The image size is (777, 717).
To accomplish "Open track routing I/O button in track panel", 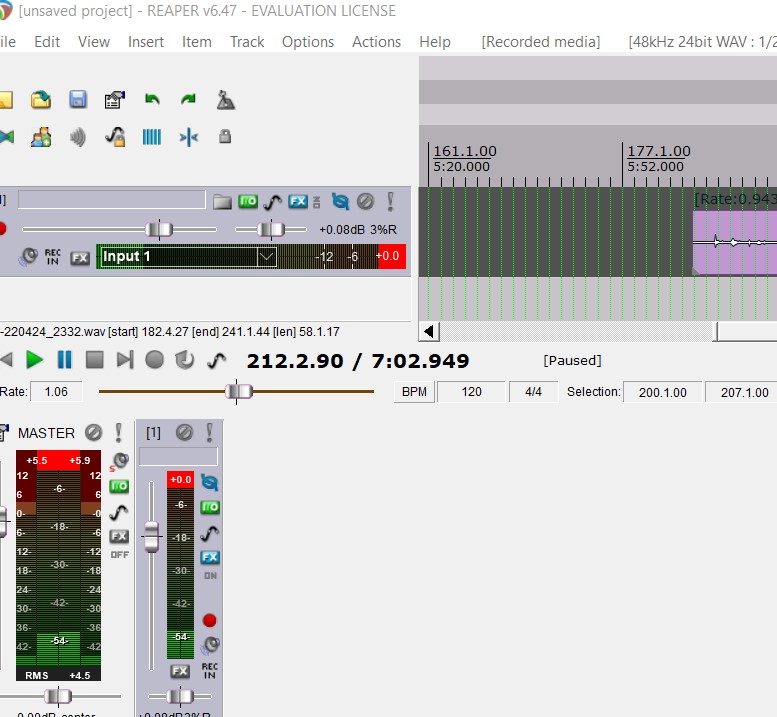I will pyautogui.click(x=248, y=201).
